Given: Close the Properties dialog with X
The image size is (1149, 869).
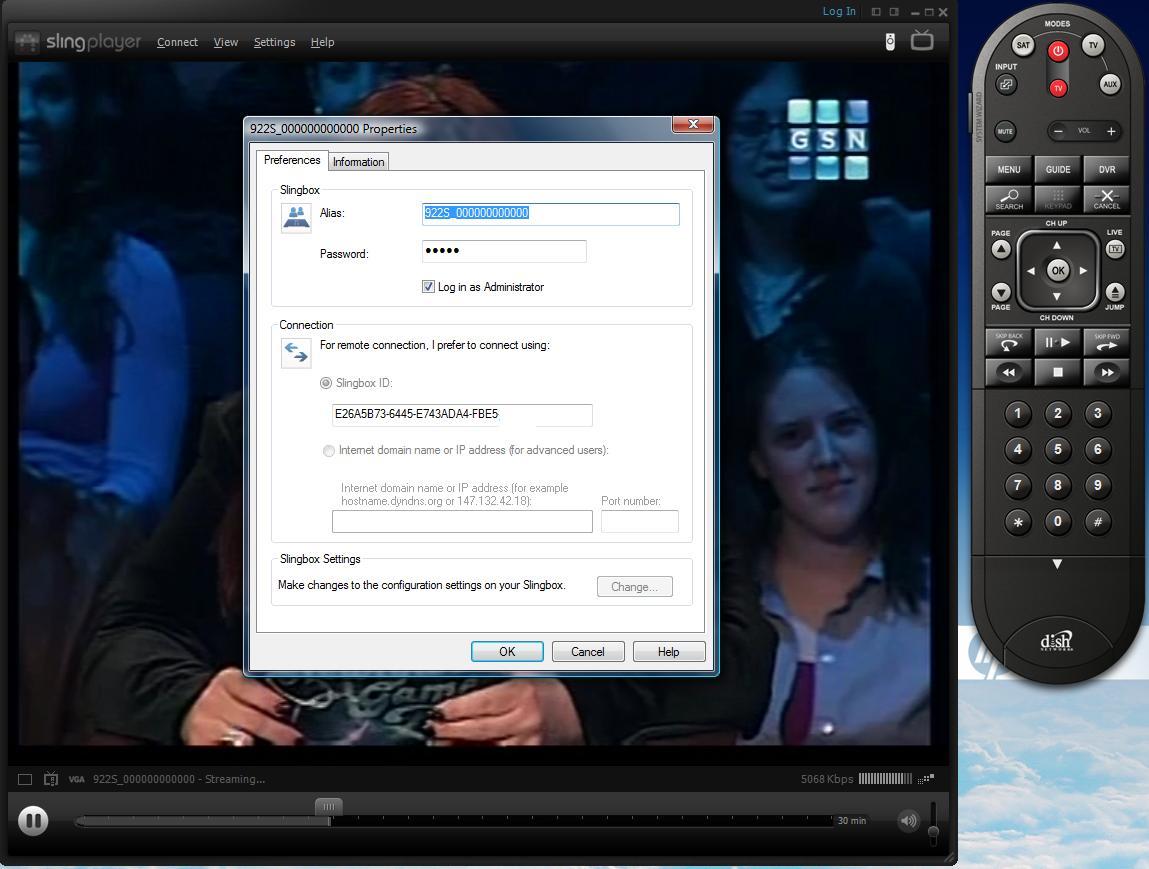Looking at the screenshot, I should 692,125.
